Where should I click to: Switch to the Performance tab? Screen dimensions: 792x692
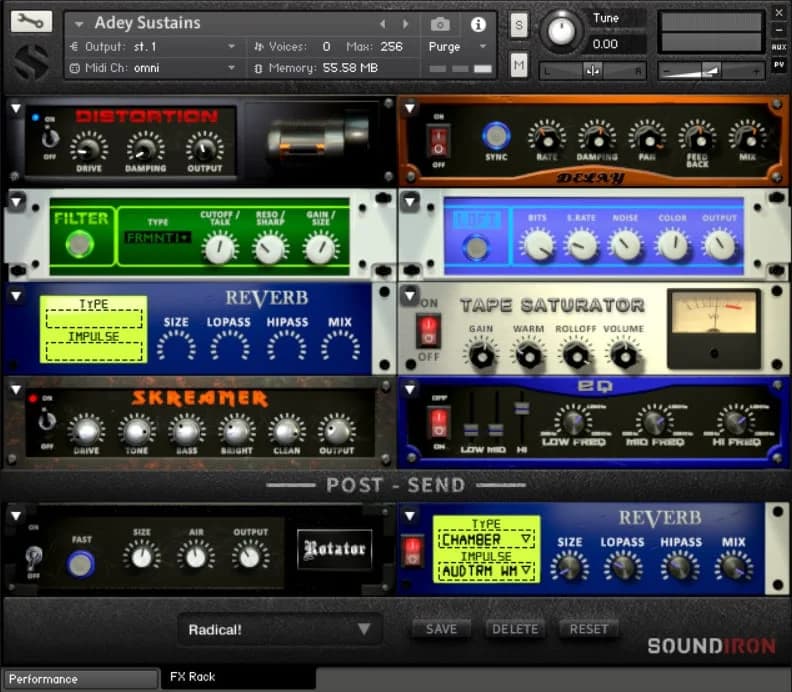click(x=78, y=679)
